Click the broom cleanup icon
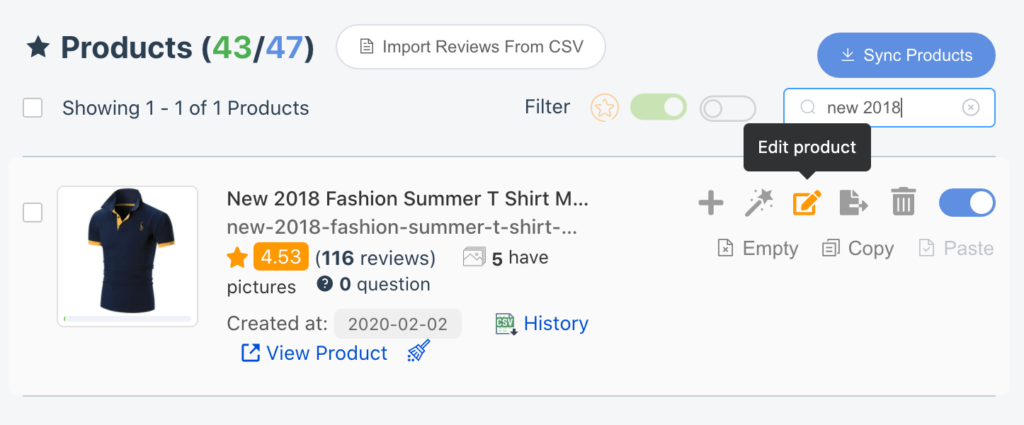Screen dimensions: 1024x425 [419, 352]
